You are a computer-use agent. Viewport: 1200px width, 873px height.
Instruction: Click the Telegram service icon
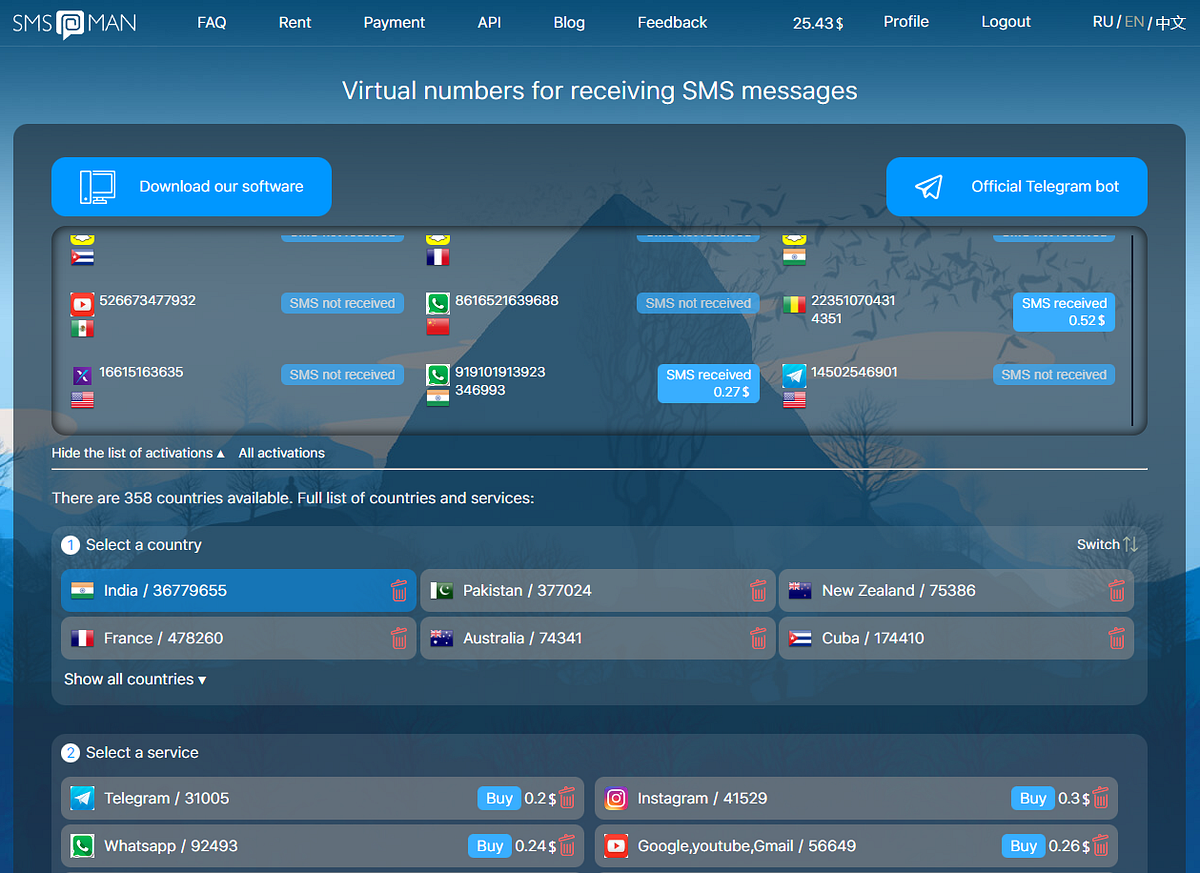82,798
